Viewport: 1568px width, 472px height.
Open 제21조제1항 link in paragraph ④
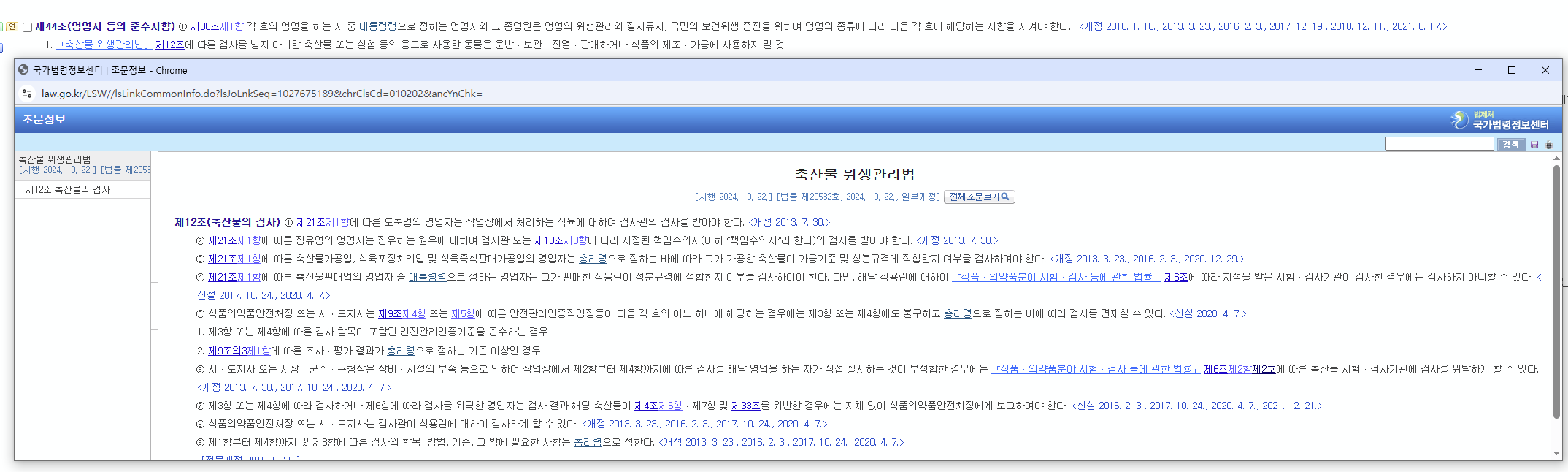(x=234, y=277)
